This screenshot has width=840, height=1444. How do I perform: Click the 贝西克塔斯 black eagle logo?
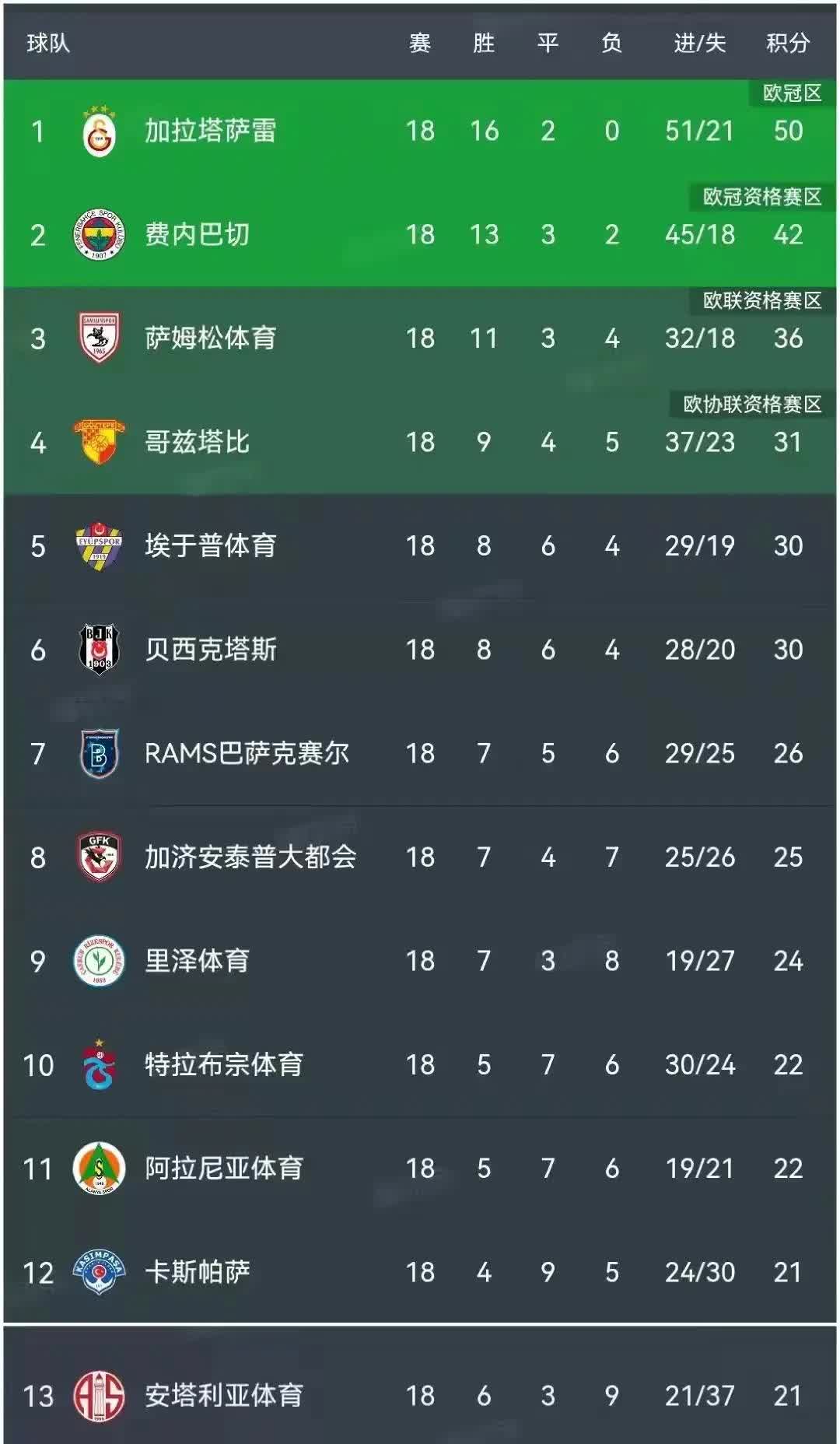[x=97, y=649]
